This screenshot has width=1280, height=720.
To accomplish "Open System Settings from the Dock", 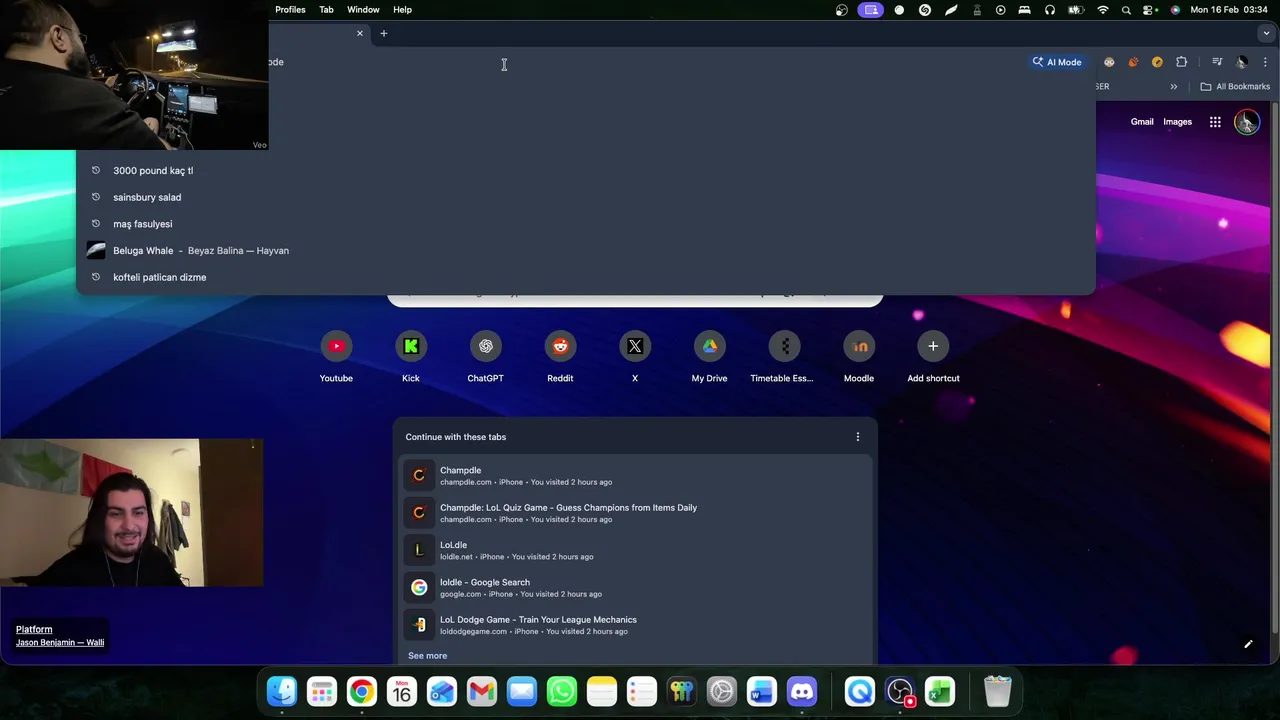I will tap(722, 691).
